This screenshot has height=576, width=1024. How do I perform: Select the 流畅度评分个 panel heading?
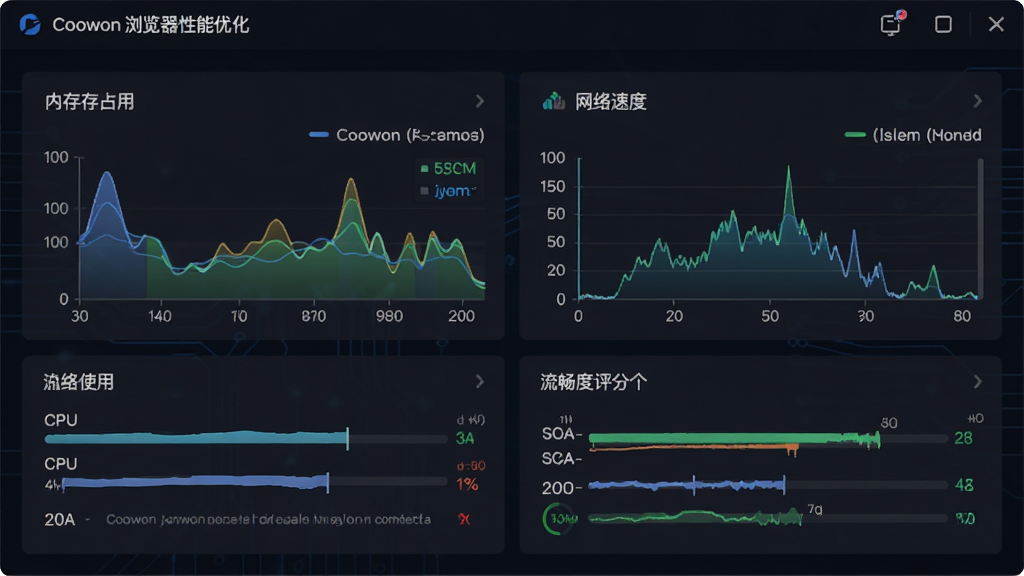[x=594, y=382]
